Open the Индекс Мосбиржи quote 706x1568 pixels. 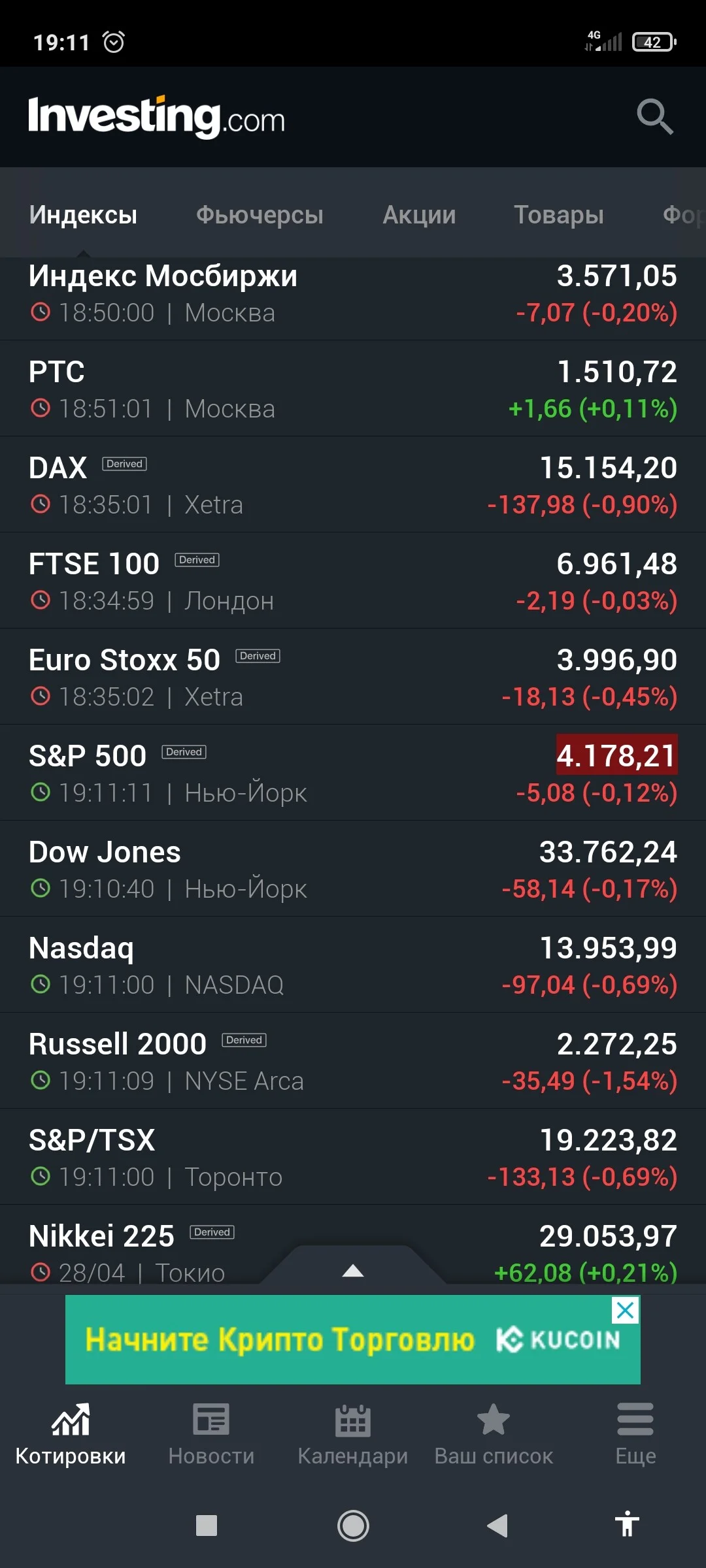(353, 294)
